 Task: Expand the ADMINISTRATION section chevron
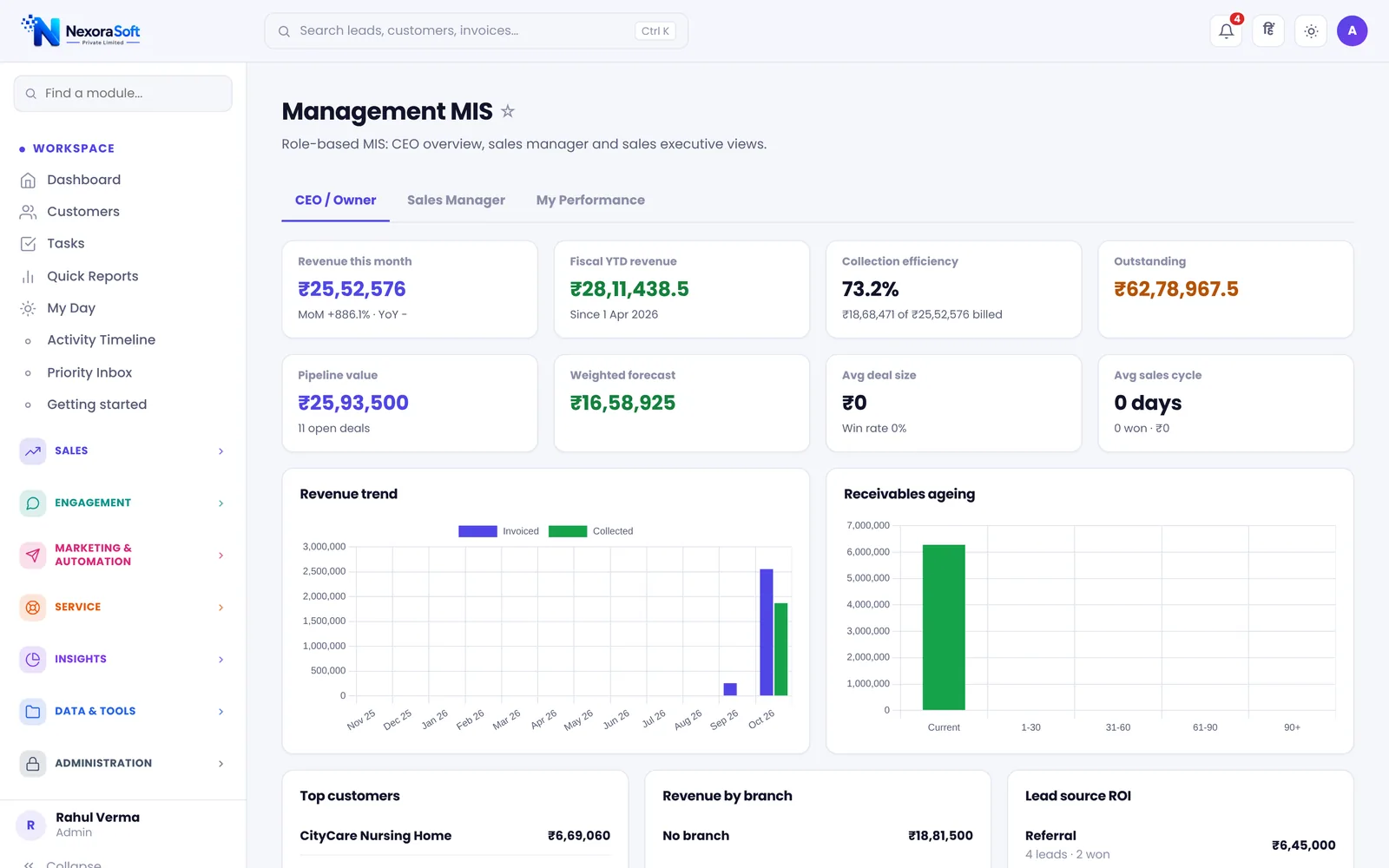click(221, 764)
